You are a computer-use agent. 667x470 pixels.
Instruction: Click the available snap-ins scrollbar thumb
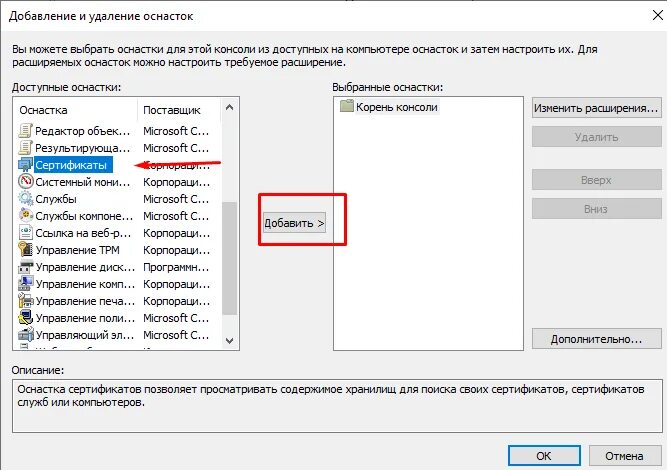coord(230,258)
